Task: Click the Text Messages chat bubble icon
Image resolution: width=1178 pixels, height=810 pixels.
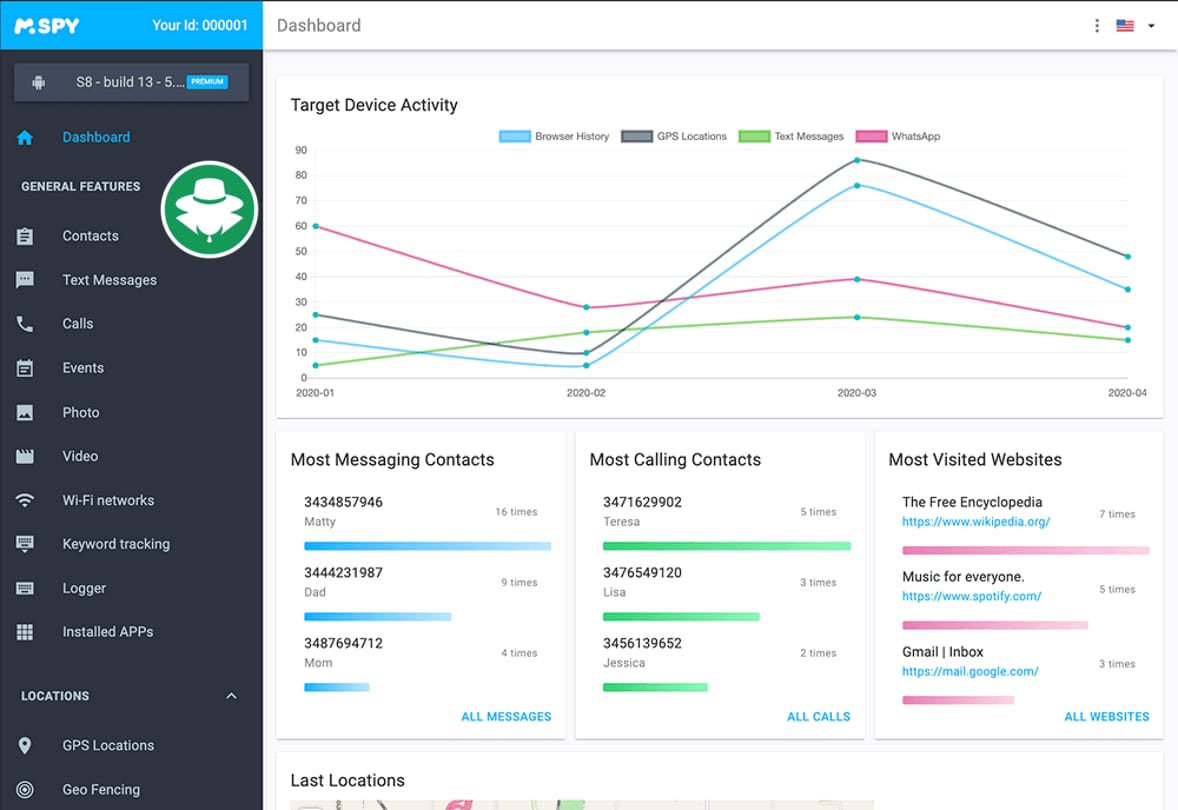Action: pos(25,280)
